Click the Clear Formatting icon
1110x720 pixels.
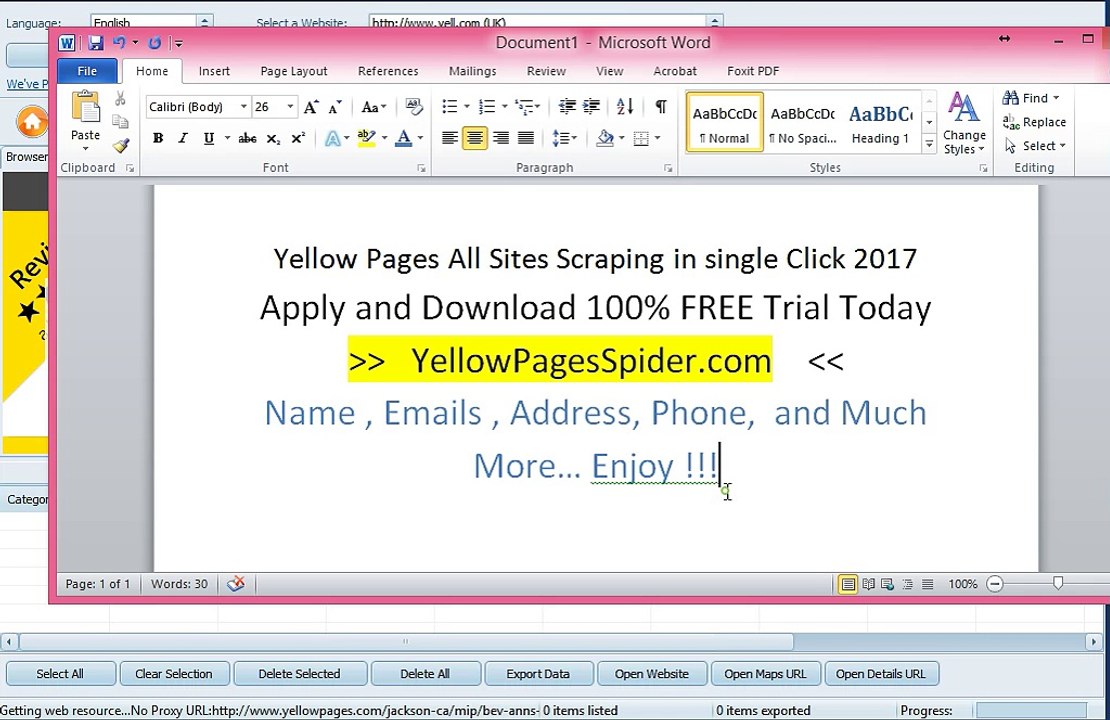coord(414,107)
